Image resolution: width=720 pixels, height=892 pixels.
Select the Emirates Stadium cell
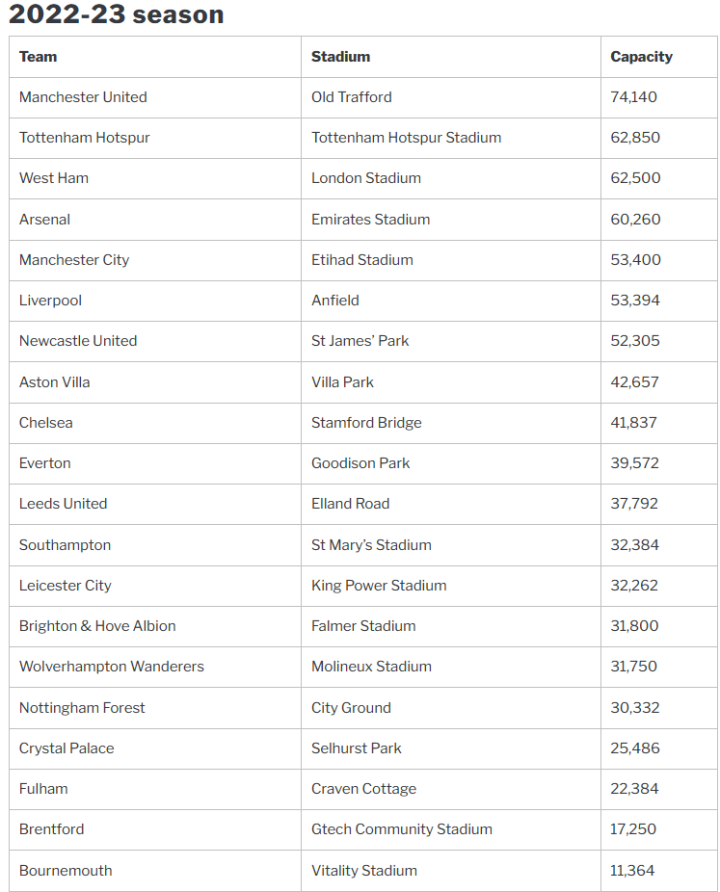tap(371, 219)
